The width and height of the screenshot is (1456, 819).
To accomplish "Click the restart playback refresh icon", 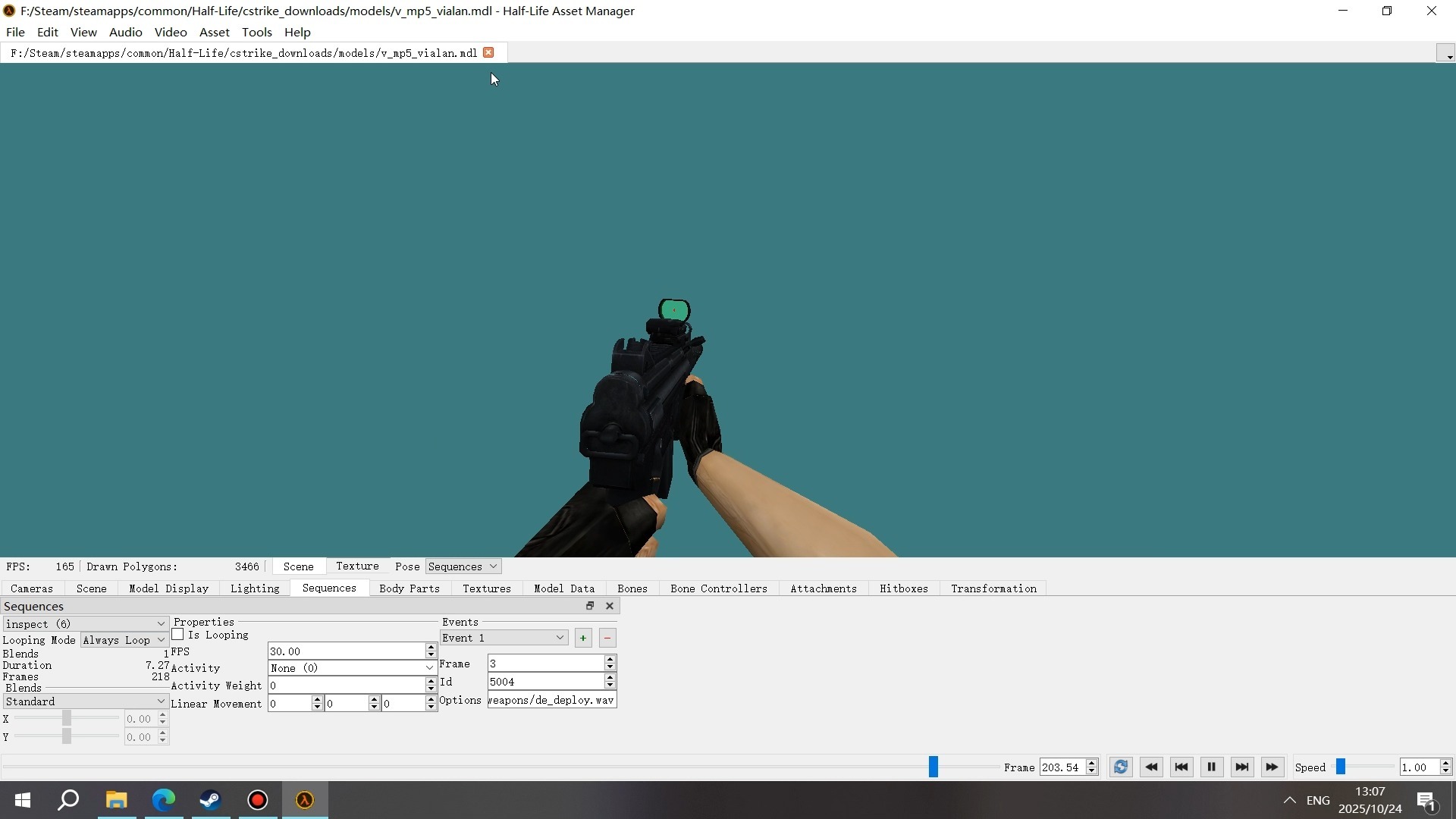I will tap(1121, 767).
